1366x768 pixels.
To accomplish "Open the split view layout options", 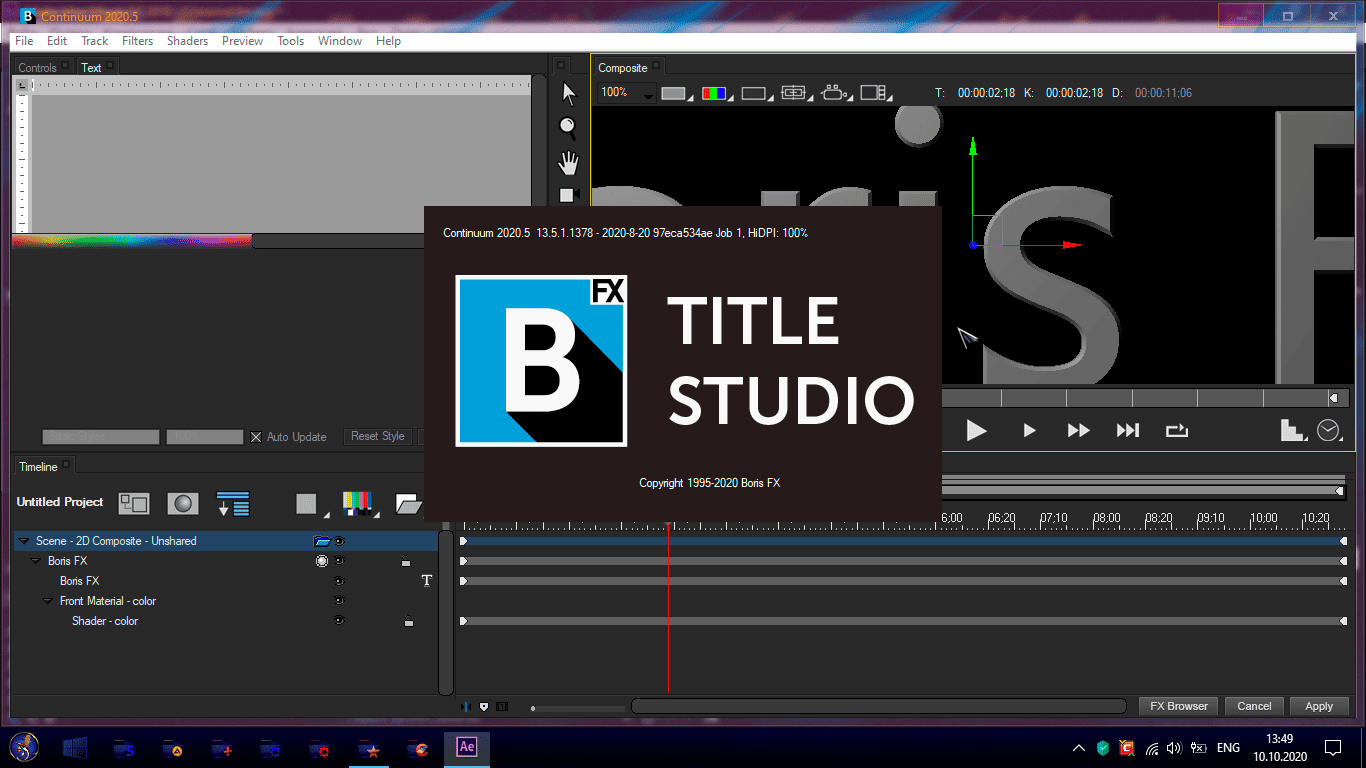I will click(875, 93).
